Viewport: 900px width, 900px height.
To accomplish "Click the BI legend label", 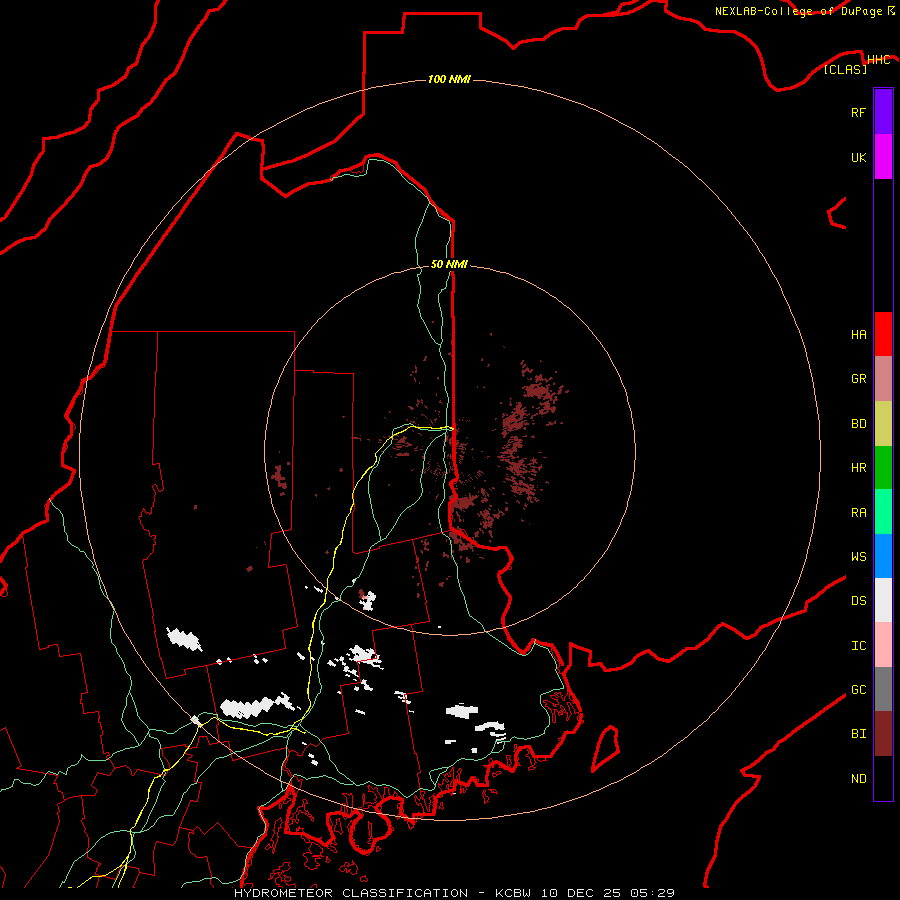I will 858,734.
